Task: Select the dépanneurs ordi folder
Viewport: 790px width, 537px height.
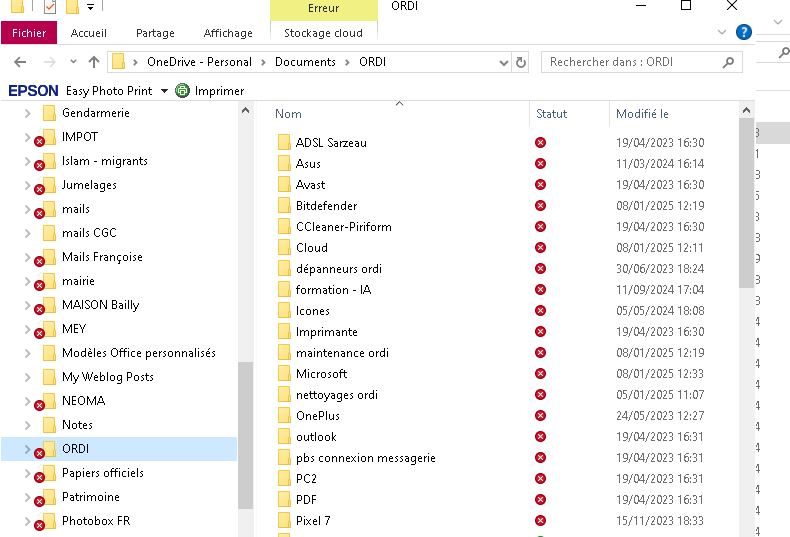Action: coord(339,269)
